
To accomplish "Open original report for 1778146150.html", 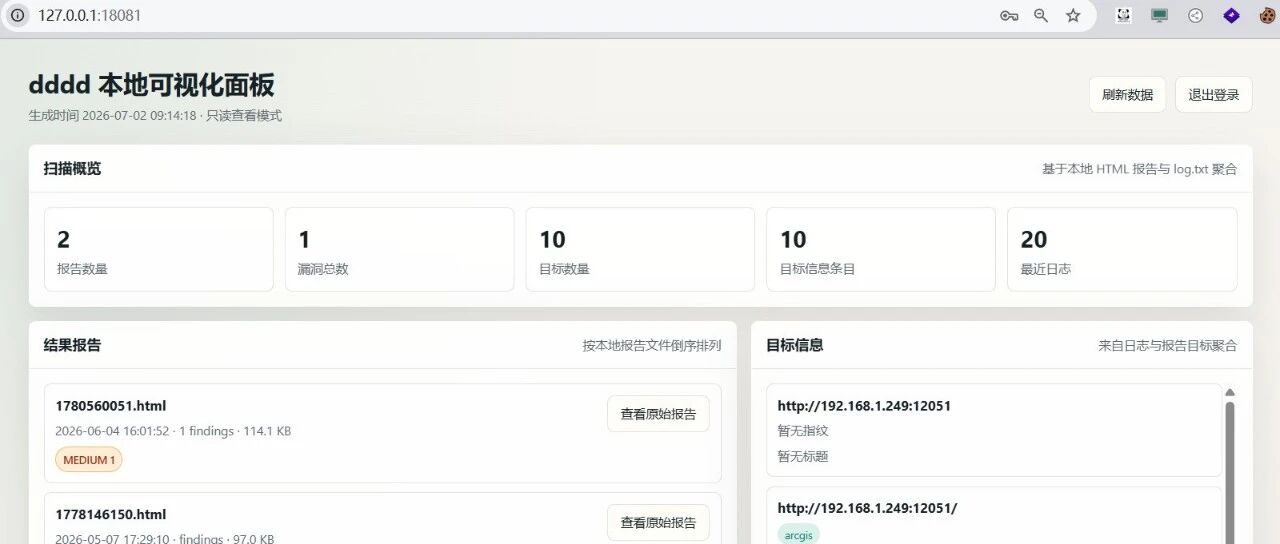I will (x=658, y=522).
